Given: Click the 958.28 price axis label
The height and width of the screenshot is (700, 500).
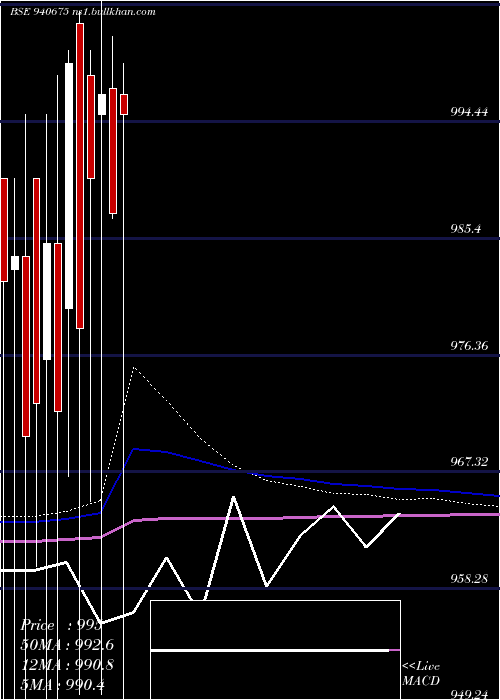Looking at the screenshot, I should click(x=468, y=579).
